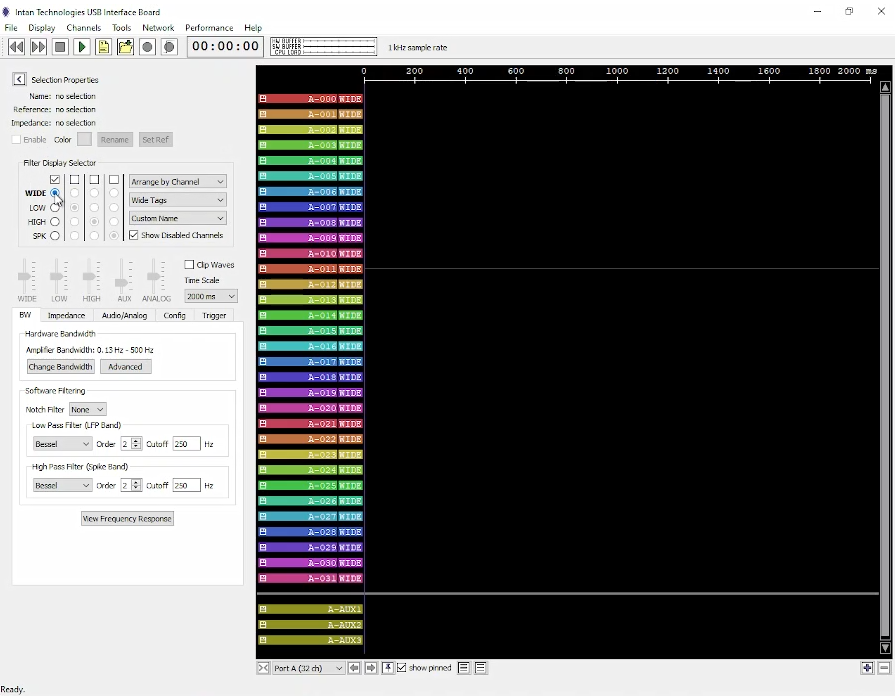
Task: Expand the Notch Filter dropdown
Action: point(87,410)
